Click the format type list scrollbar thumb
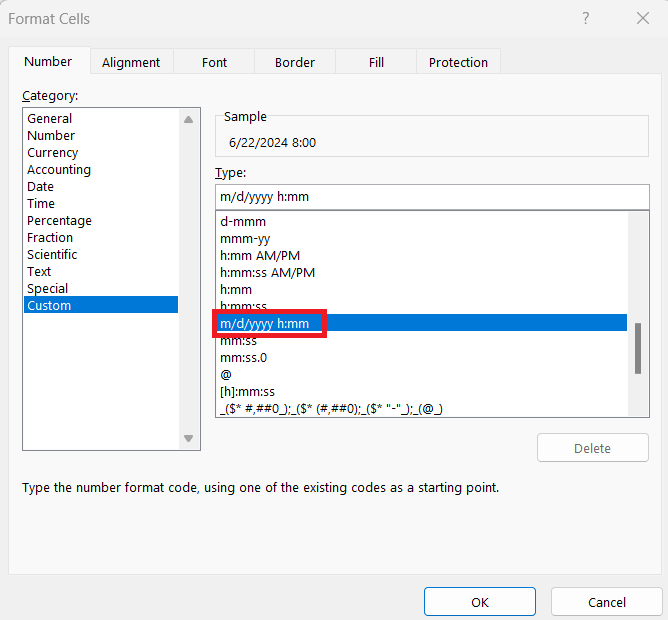 tap(638, 349)
